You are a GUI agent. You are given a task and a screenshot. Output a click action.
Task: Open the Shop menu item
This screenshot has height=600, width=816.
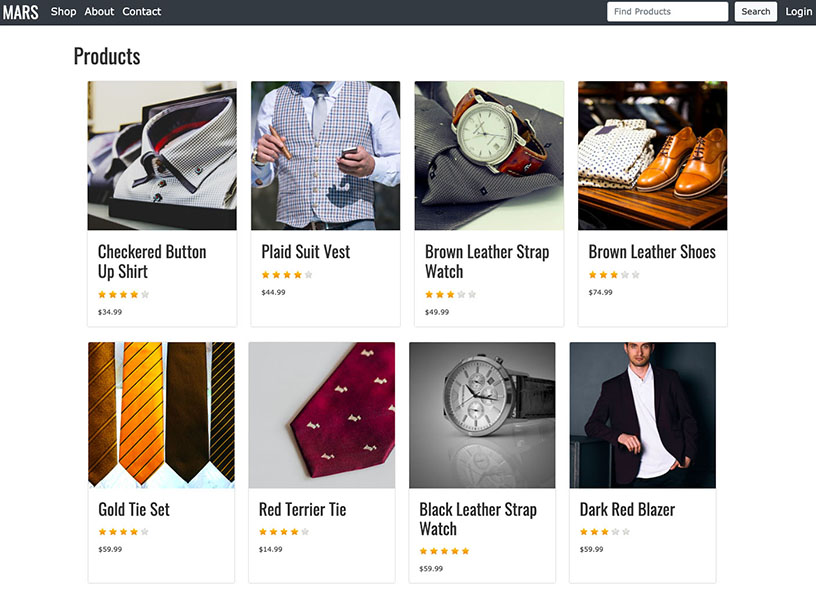click(x=63, y=12)
